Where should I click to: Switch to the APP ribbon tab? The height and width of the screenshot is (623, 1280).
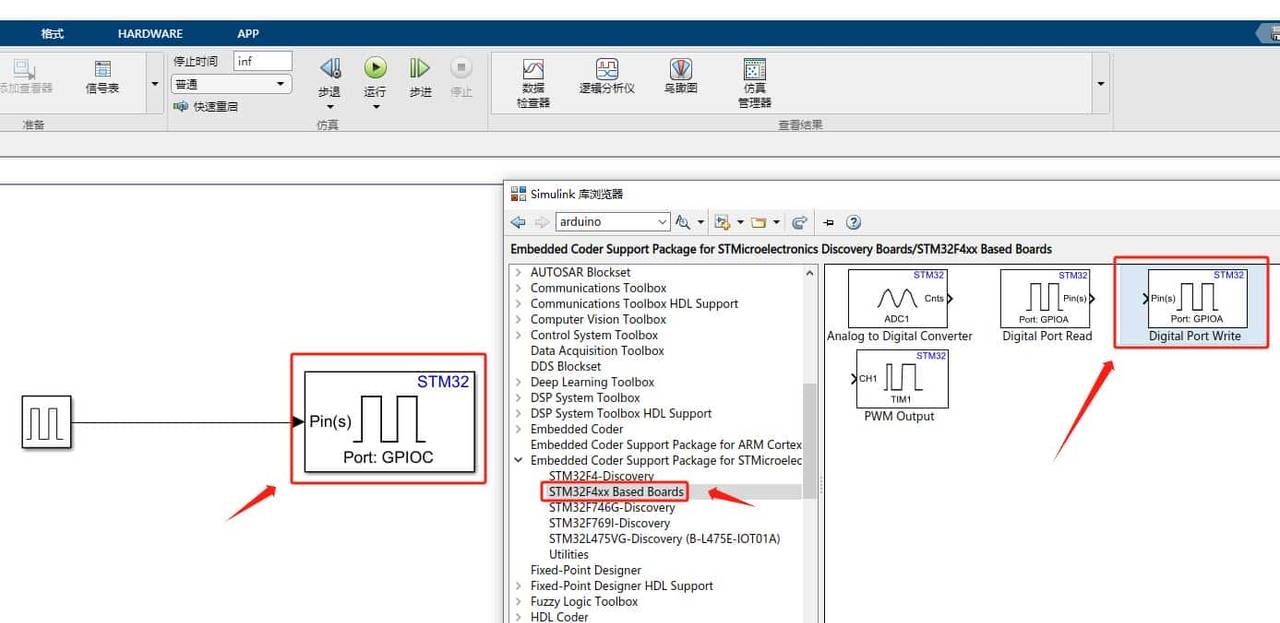pos(248,33)
